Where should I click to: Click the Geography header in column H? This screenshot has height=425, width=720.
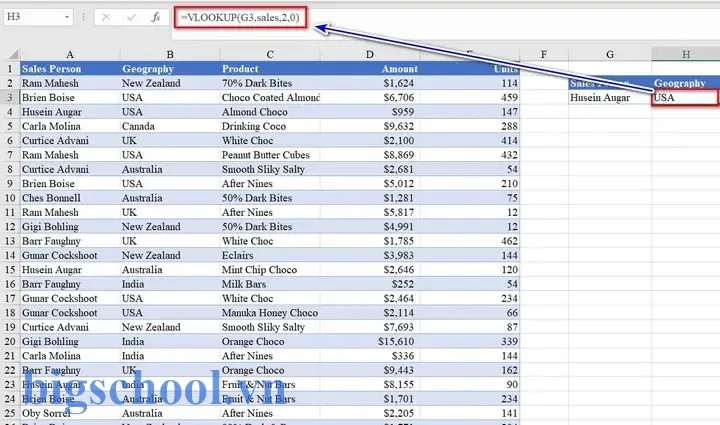[x=685, y=83]
